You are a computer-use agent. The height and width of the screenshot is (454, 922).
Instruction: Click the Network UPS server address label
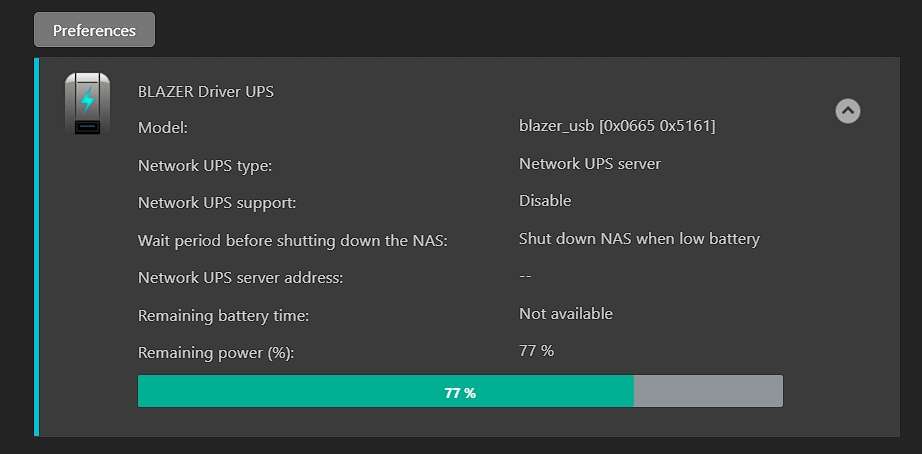point(240,278)
